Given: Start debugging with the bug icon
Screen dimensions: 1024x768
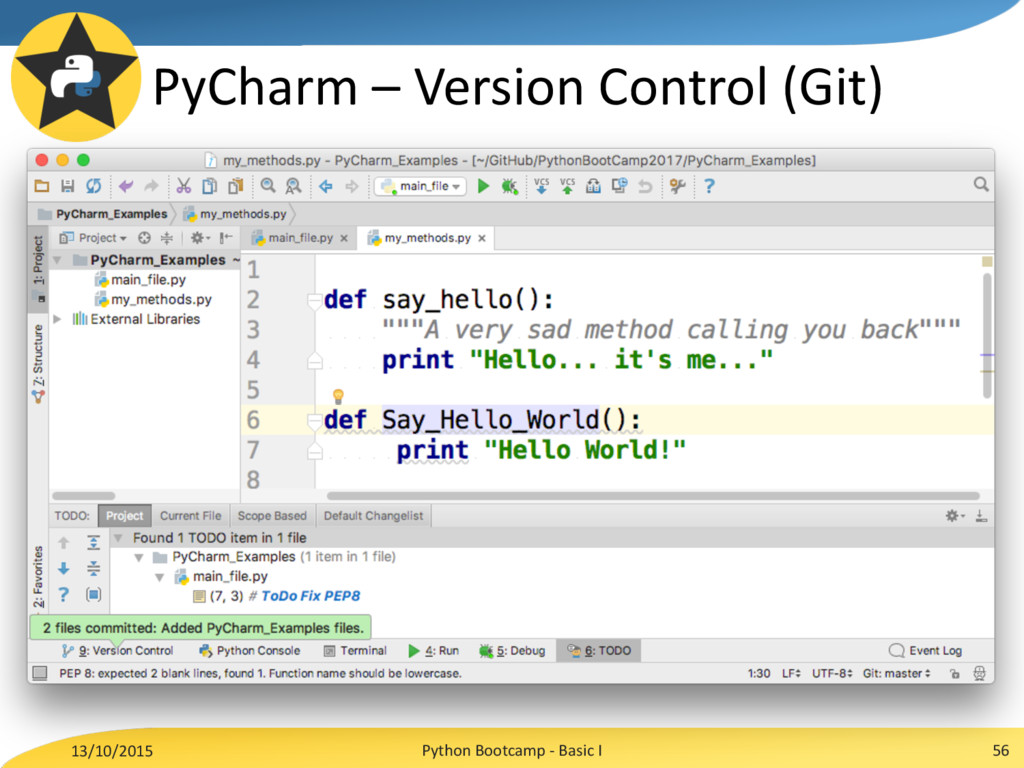Looking at the screenshot, I should (509, 187).
